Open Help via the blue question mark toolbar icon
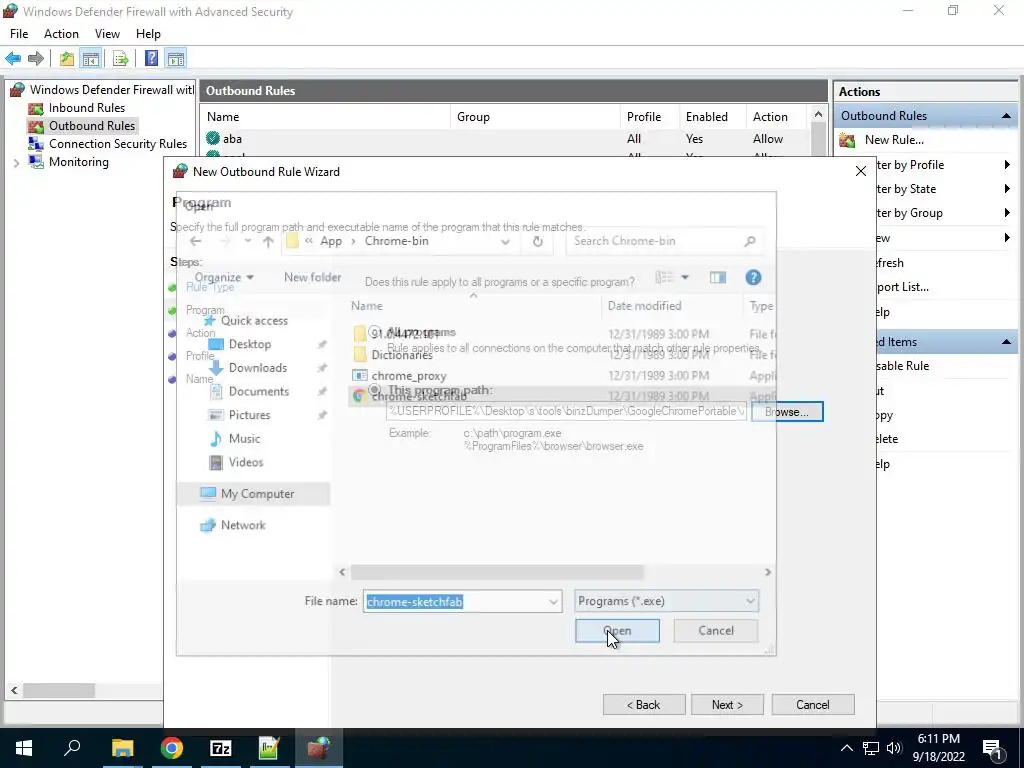The width and height of the screenshot is (1024, 768). coord(152,59)
